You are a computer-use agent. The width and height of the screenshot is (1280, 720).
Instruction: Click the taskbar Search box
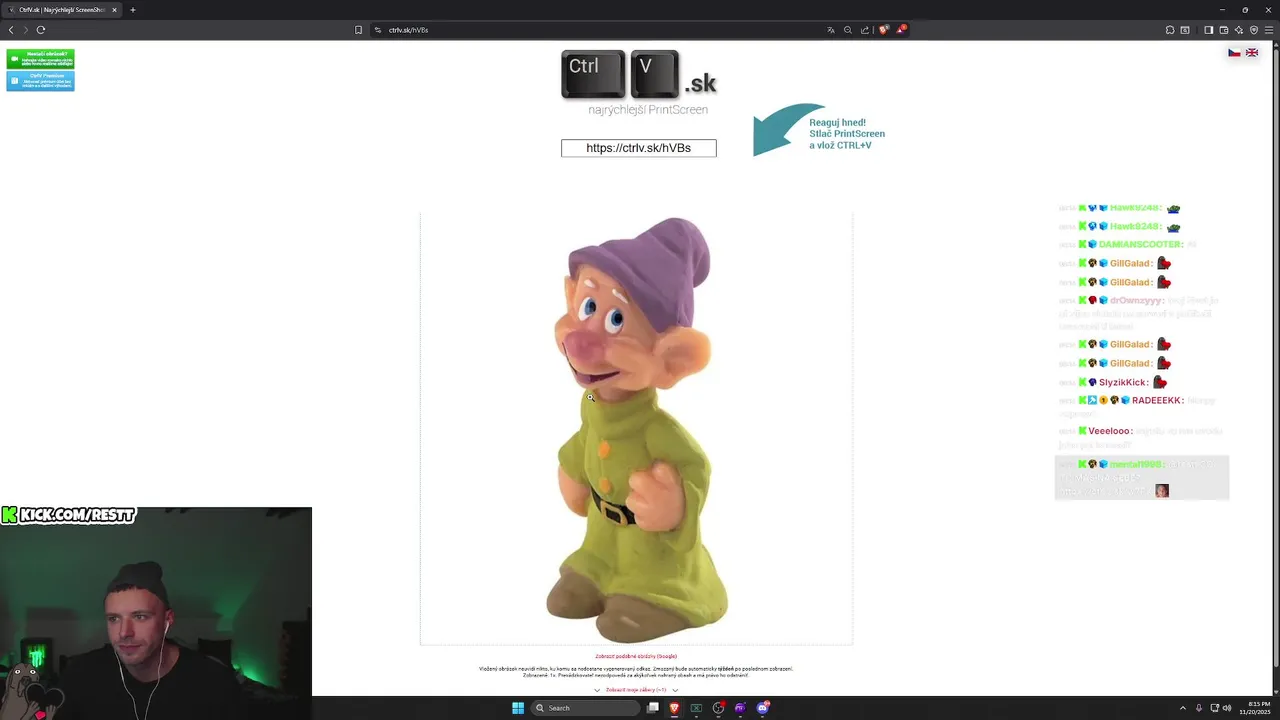(x=584, y=708)
